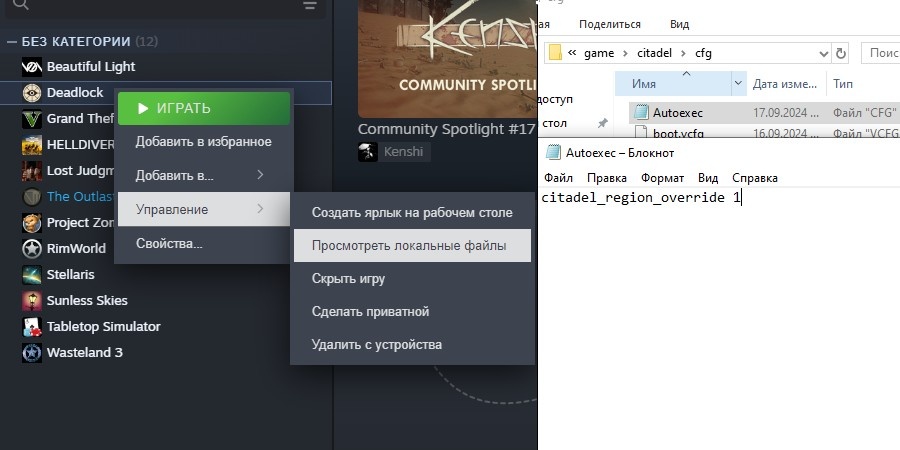Click the boot.vcfg file icon
The width and height of the screenshot is (900, 450).
click(641, 133)
